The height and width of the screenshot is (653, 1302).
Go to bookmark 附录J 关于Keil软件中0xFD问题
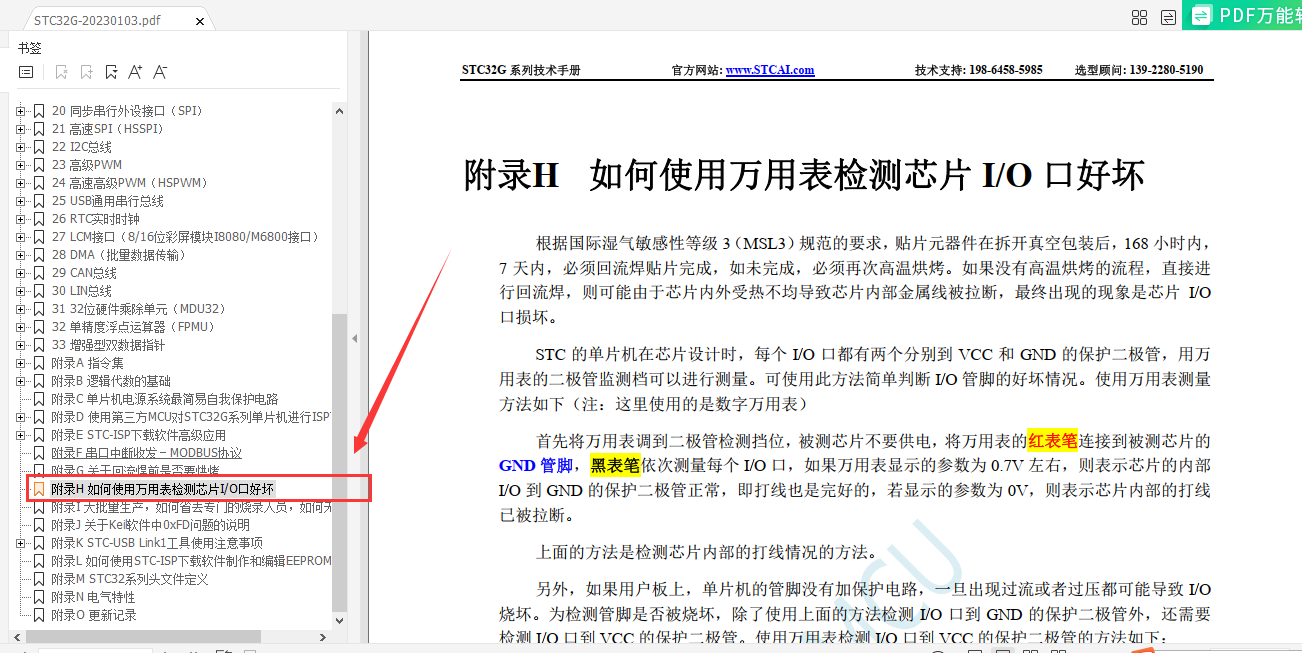[150, 525]
